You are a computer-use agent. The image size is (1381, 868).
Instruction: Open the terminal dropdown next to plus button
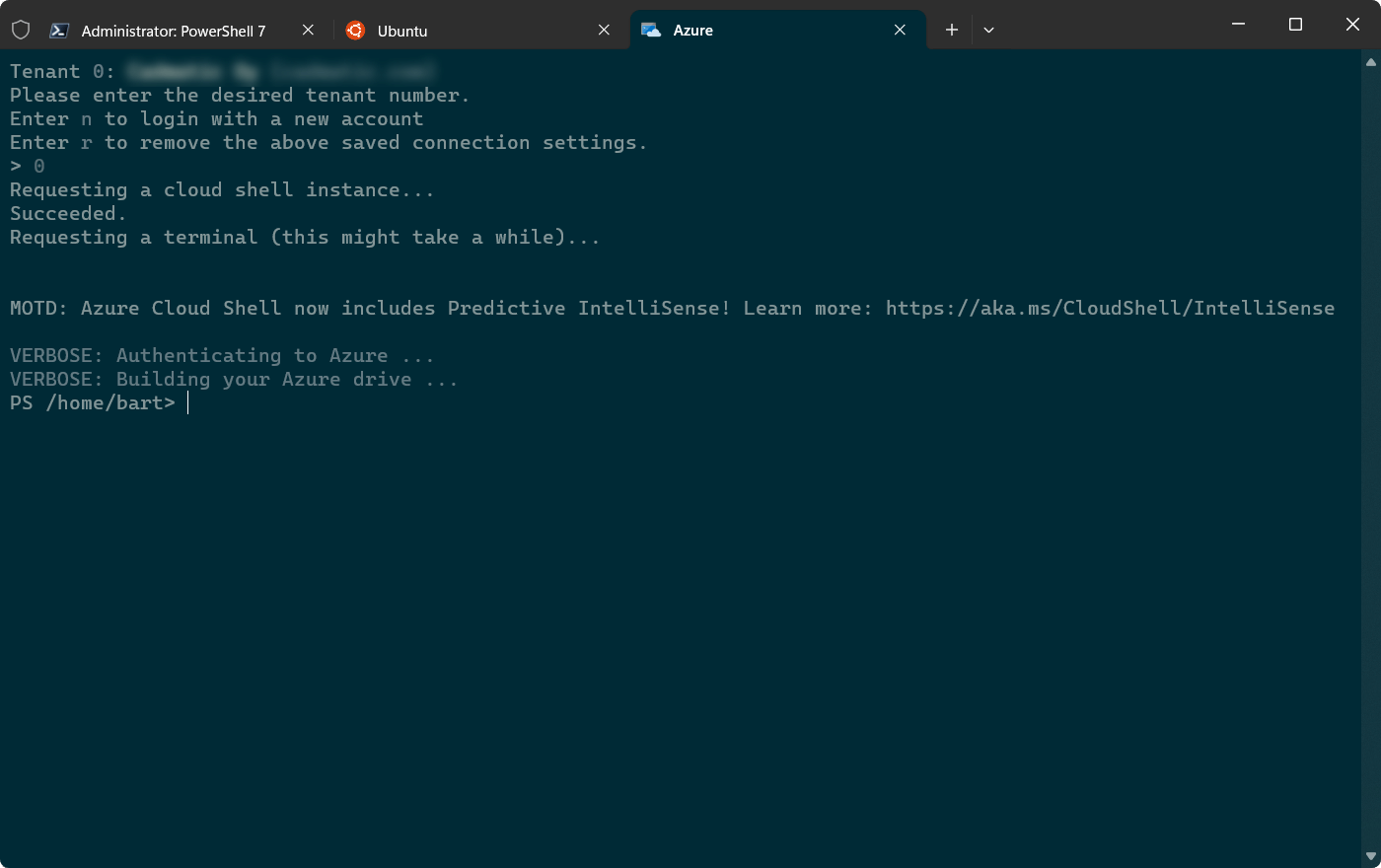click(988, 31)
